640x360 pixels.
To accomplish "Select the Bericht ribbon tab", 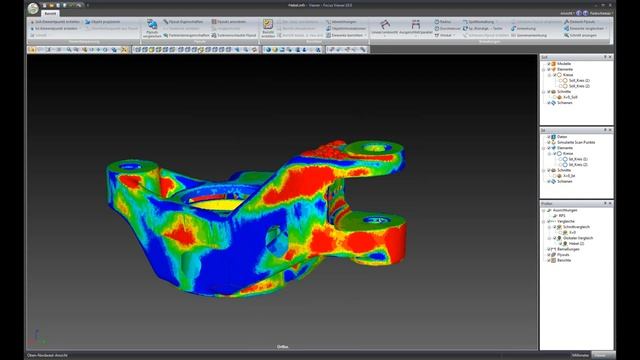I will [50, 13].
